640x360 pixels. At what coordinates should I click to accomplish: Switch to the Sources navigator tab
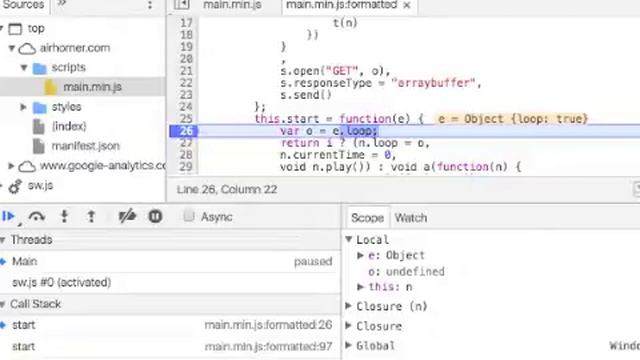pyautogui.click(x=23, y=5)
